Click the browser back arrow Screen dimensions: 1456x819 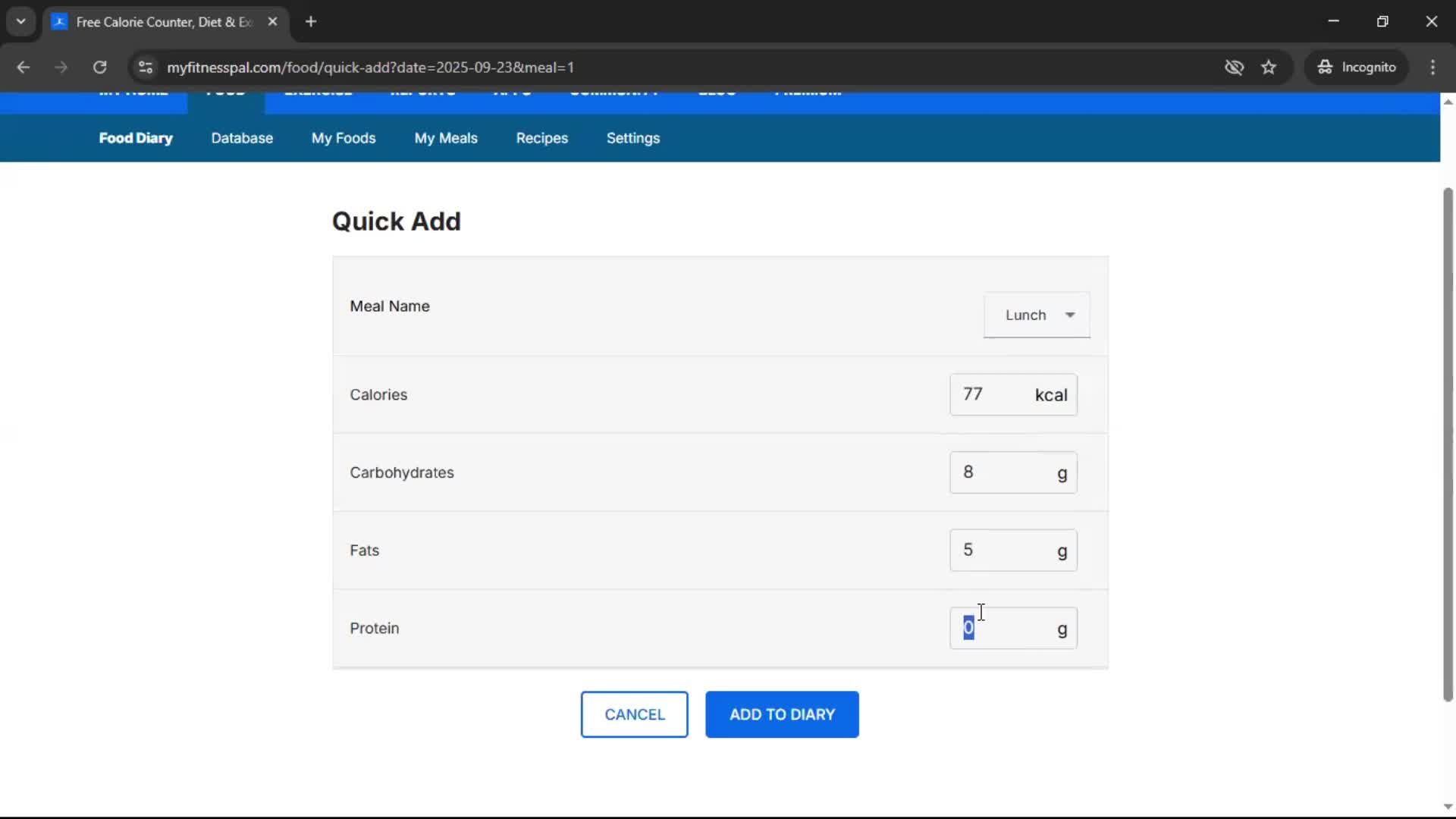point(23,67)
